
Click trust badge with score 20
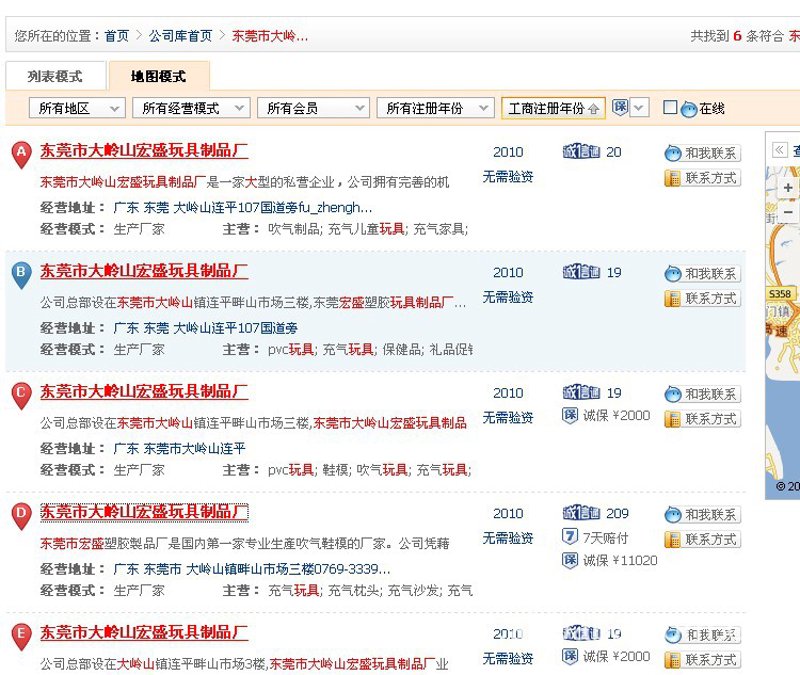[581, 152]
